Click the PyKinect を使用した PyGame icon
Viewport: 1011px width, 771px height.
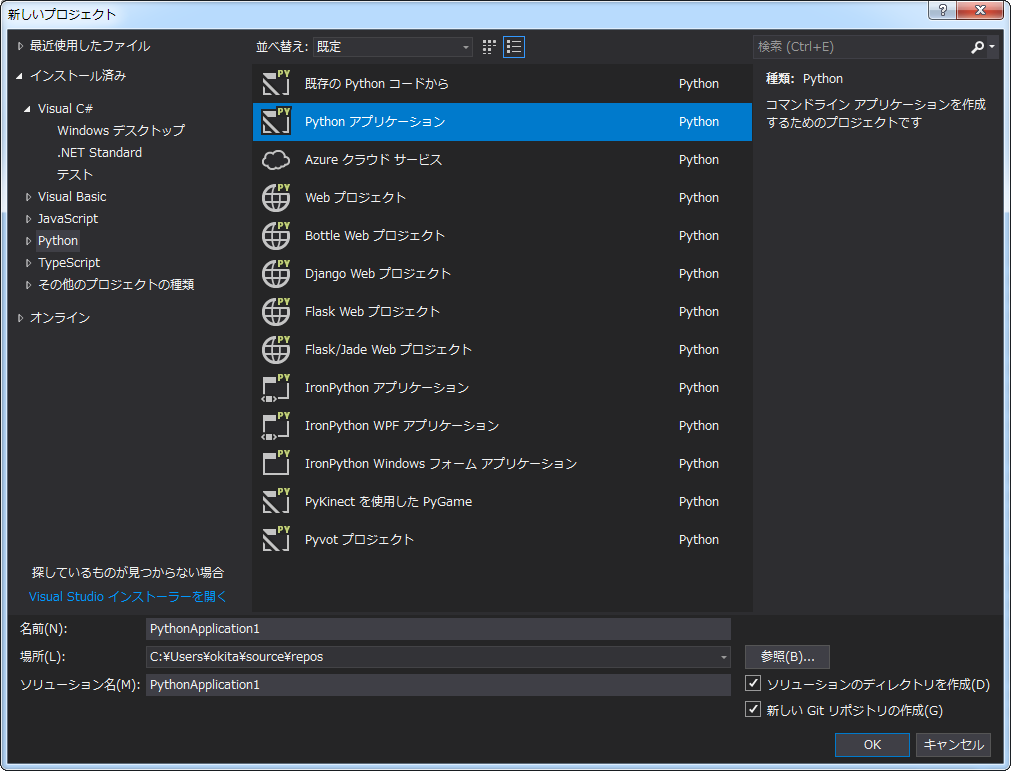[276, 502]
